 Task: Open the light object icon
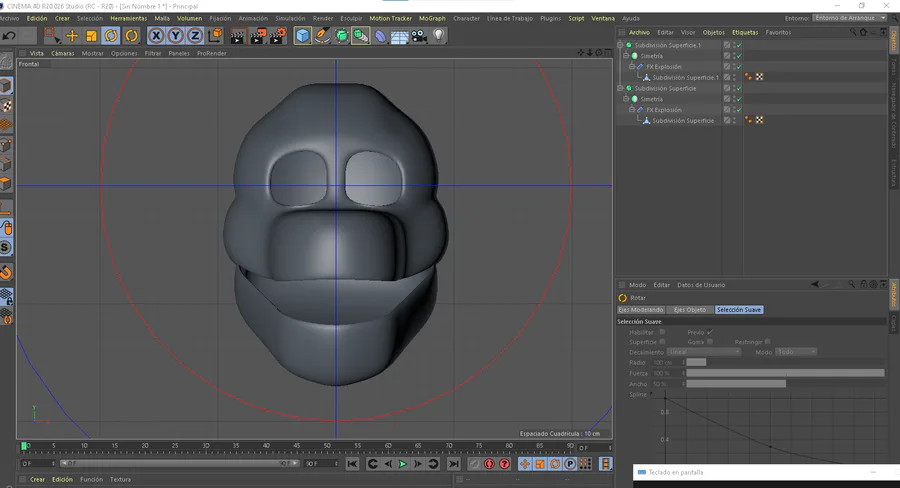[x=439, y=36]
